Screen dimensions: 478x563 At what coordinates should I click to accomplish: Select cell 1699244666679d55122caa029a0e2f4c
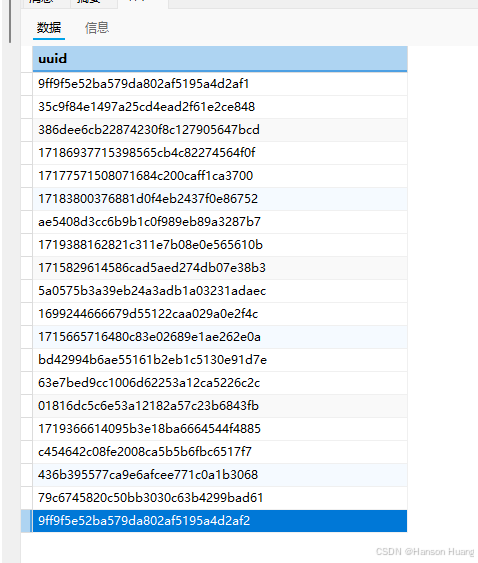220,313
